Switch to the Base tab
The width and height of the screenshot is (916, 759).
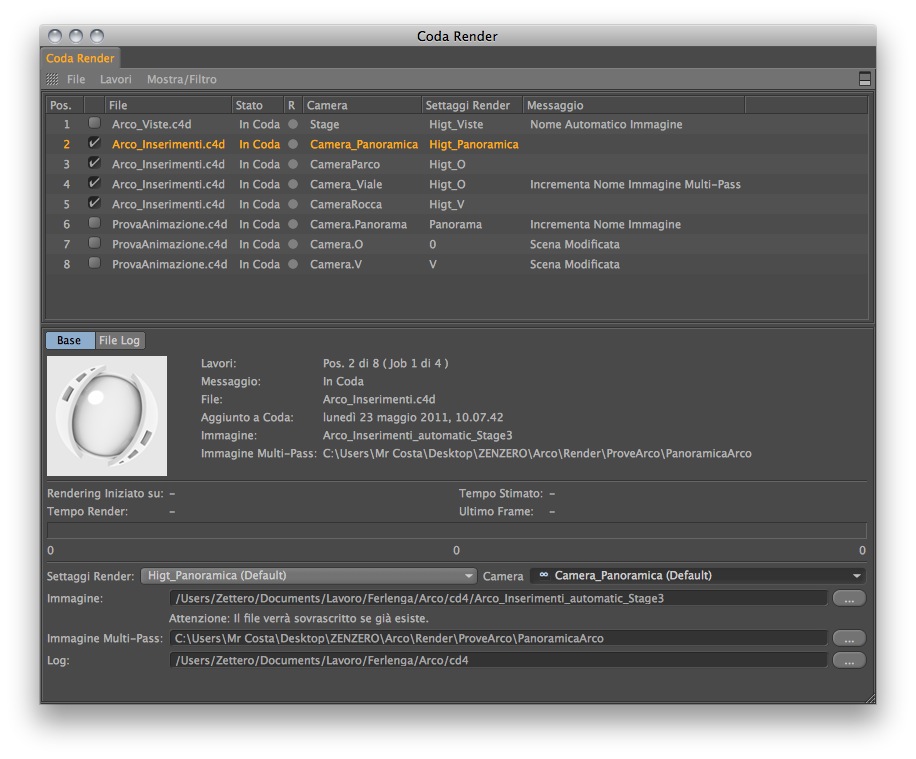(x=70, y=340)
